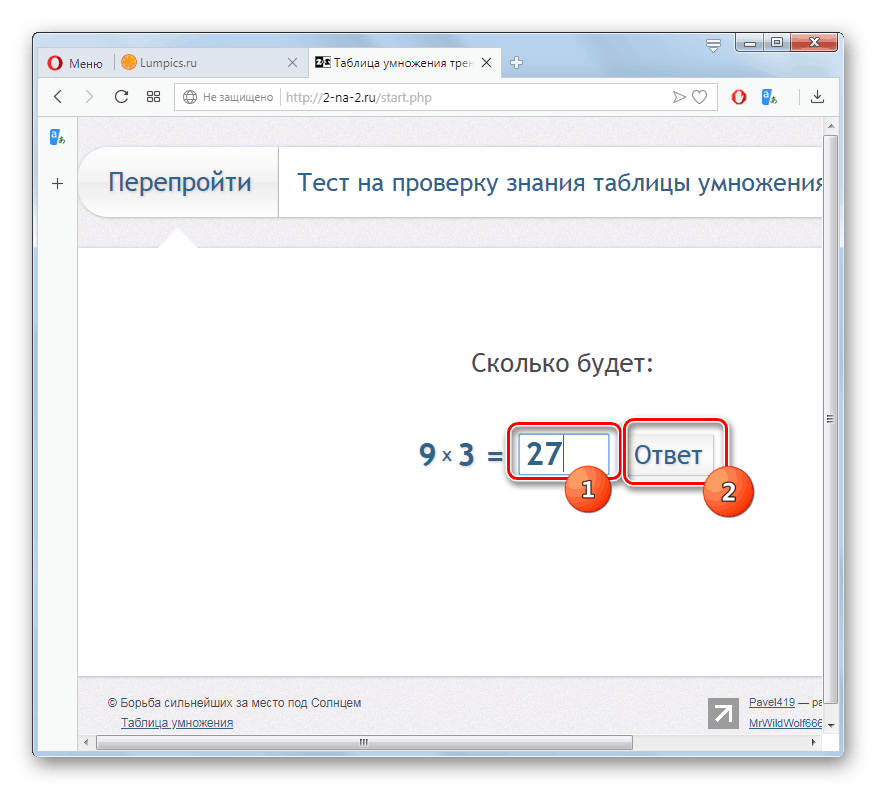Open the Таблица умножения footer link
This screenshot has height=790, width=877.
click(x=177, y=722)
